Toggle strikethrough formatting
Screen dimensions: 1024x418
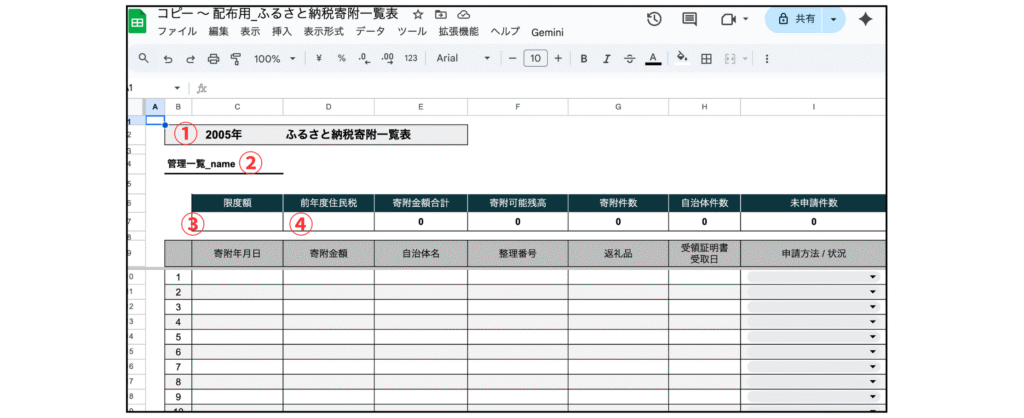pos(629,59)
